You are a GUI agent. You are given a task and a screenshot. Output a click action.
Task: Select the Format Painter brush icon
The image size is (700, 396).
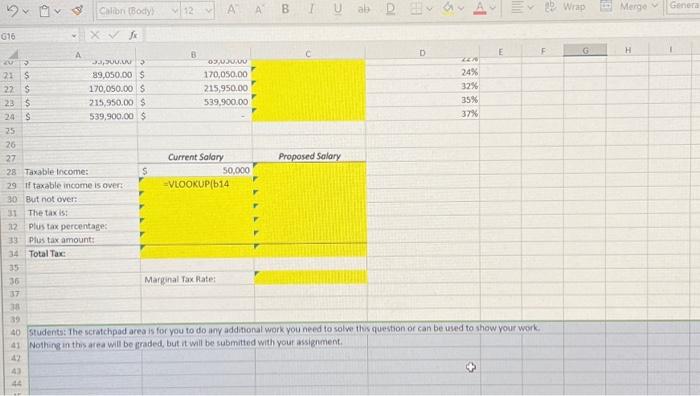point(77,10)
